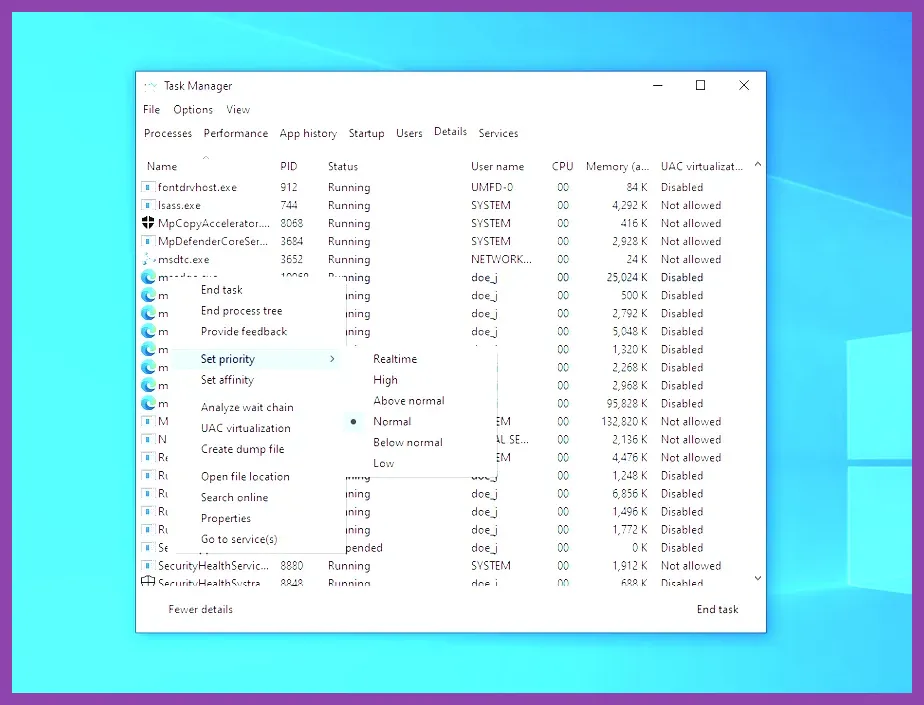Switch to the Users tab

(x=409, y=133)
